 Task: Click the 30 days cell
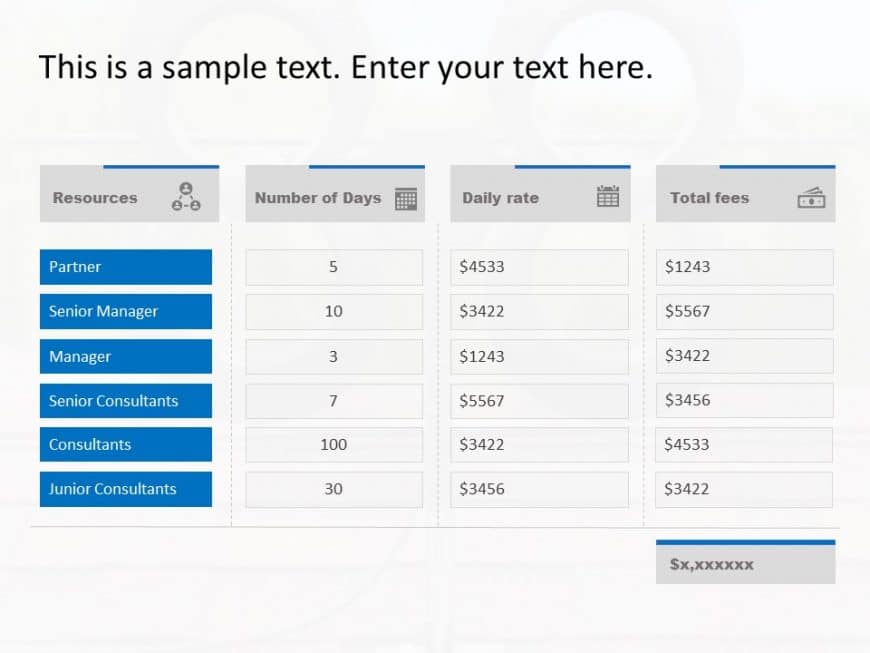(x=334, y=489)
